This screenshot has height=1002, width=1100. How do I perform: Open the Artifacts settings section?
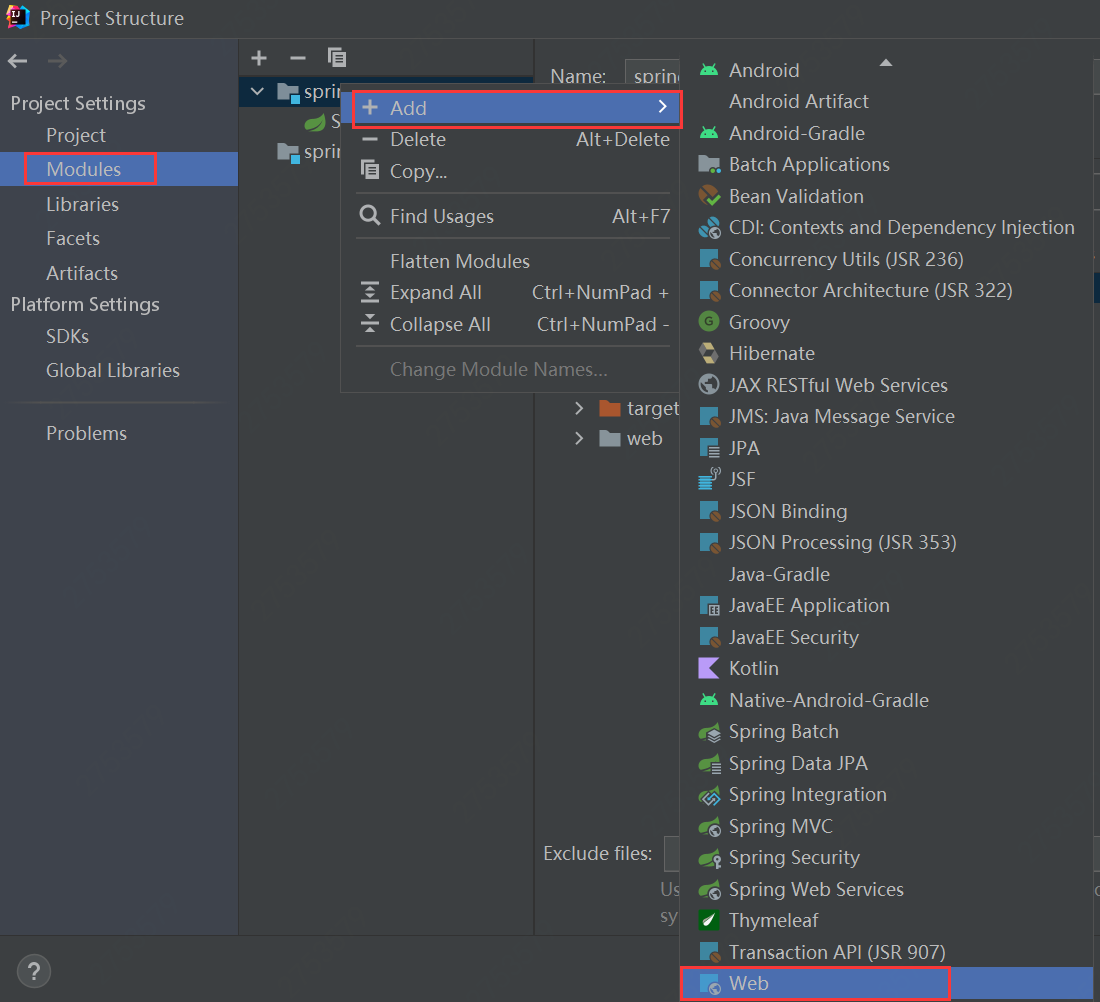[81, 273]
